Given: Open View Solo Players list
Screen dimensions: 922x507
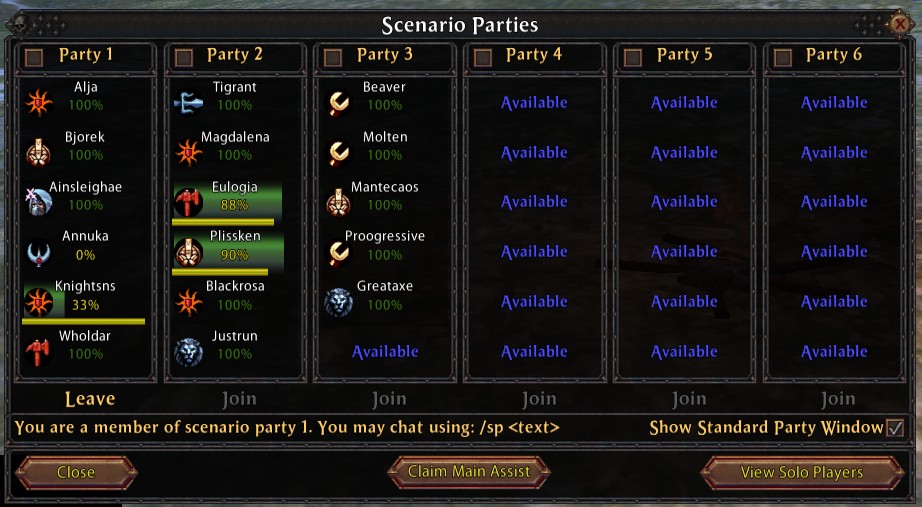Looking at the screenshot, I should (801, 472).
